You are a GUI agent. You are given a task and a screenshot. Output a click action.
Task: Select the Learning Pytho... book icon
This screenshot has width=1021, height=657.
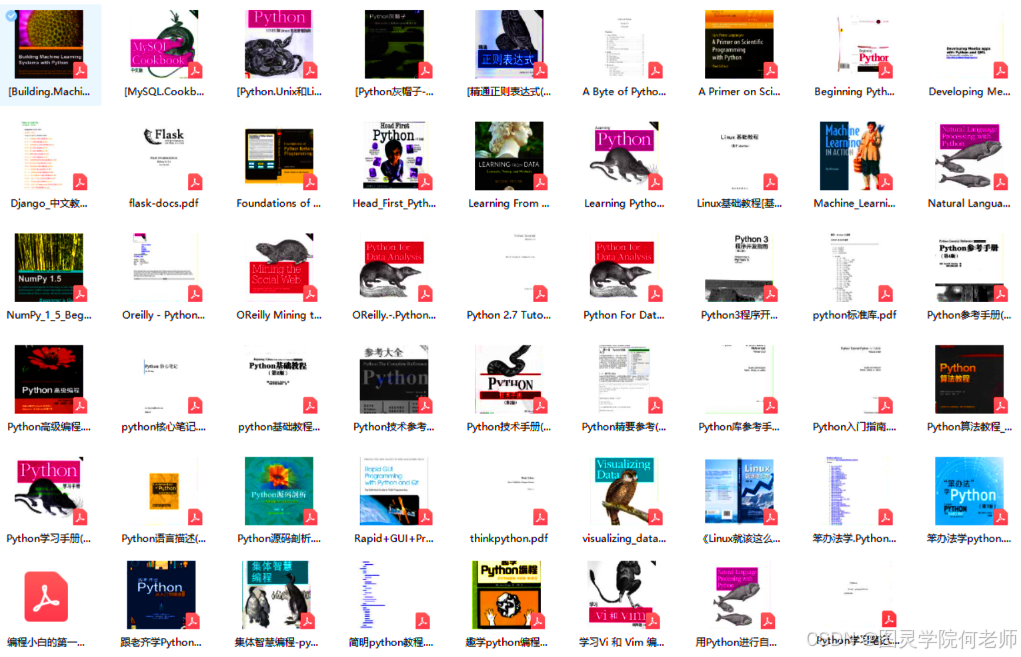[x=624, y=156]
